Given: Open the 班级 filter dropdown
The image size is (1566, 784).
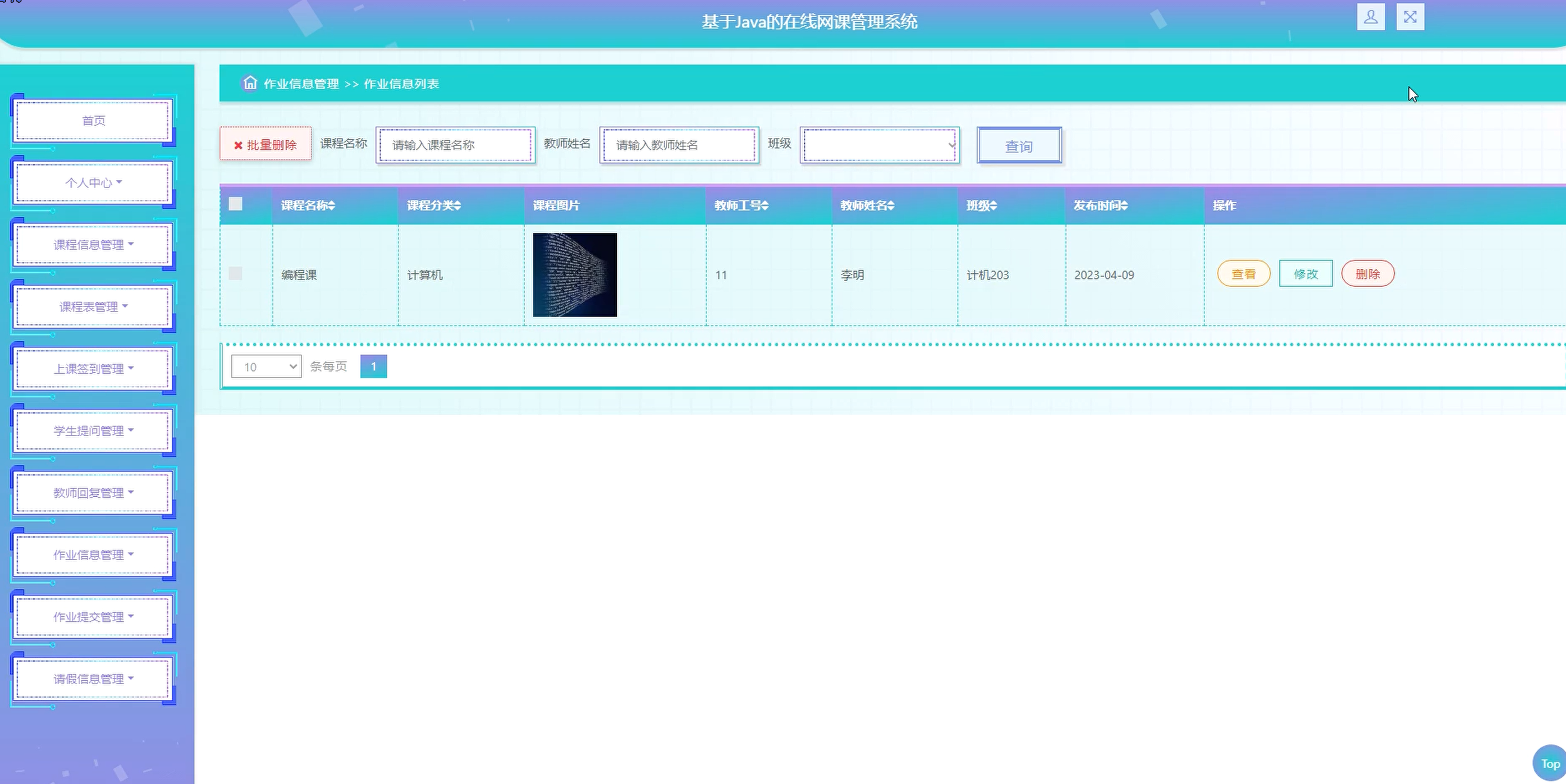Looking at the screenshot, I should point(880,145).
